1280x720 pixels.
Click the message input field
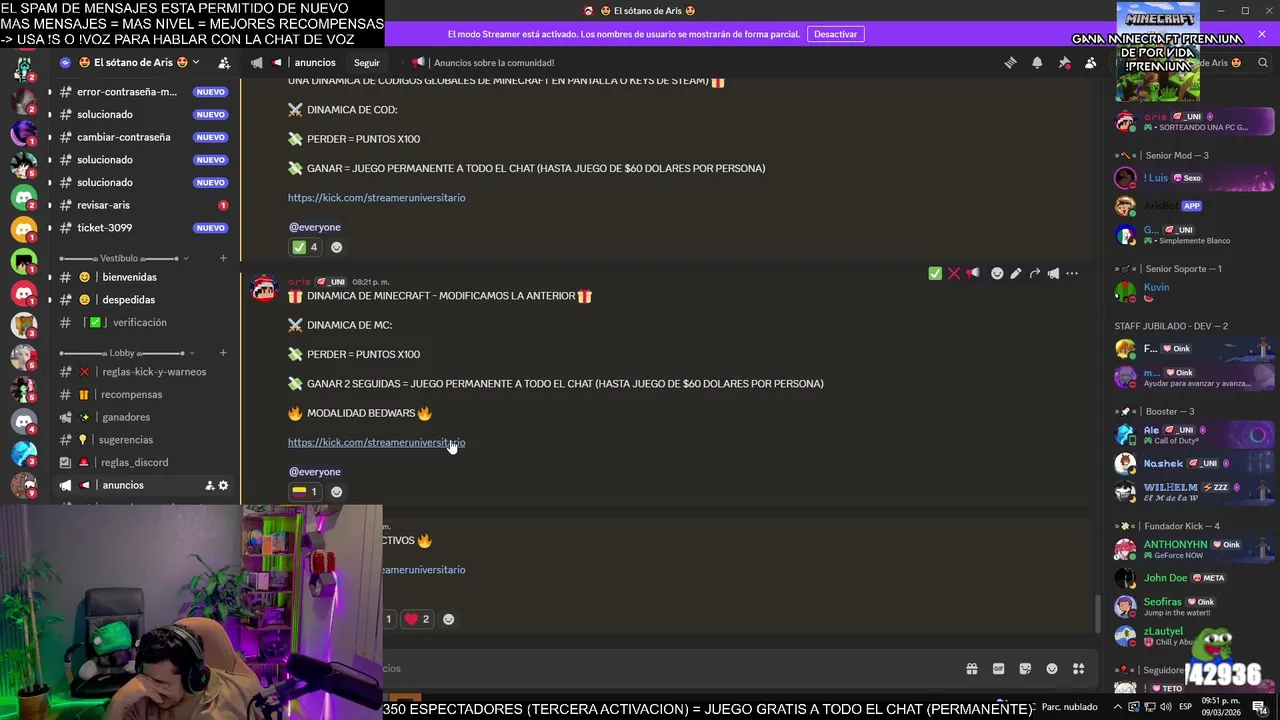pyautogui.click(x=670, y=669)
